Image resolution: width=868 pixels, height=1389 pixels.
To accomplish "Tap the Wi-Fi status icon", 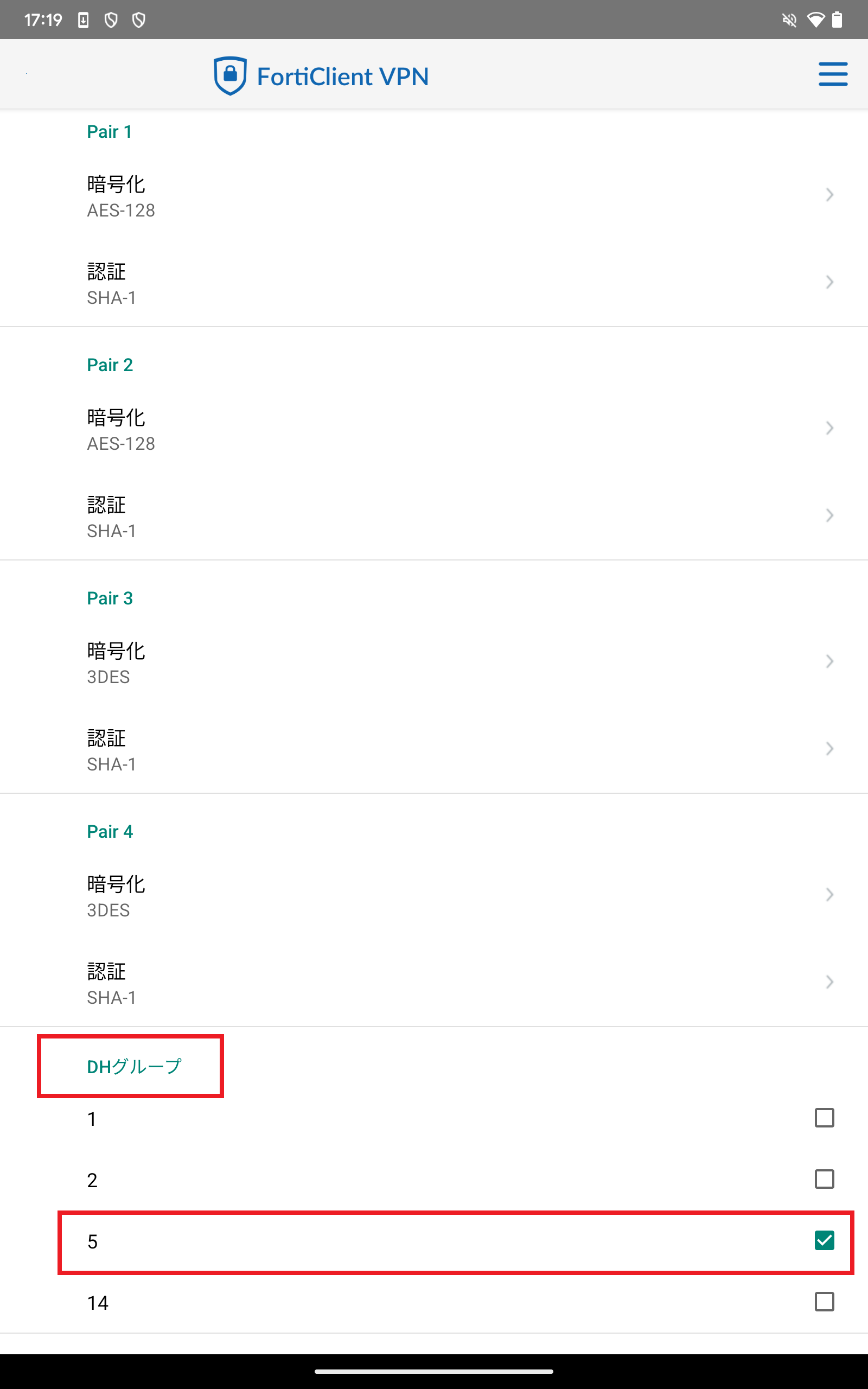I will (x=815, y=20).
